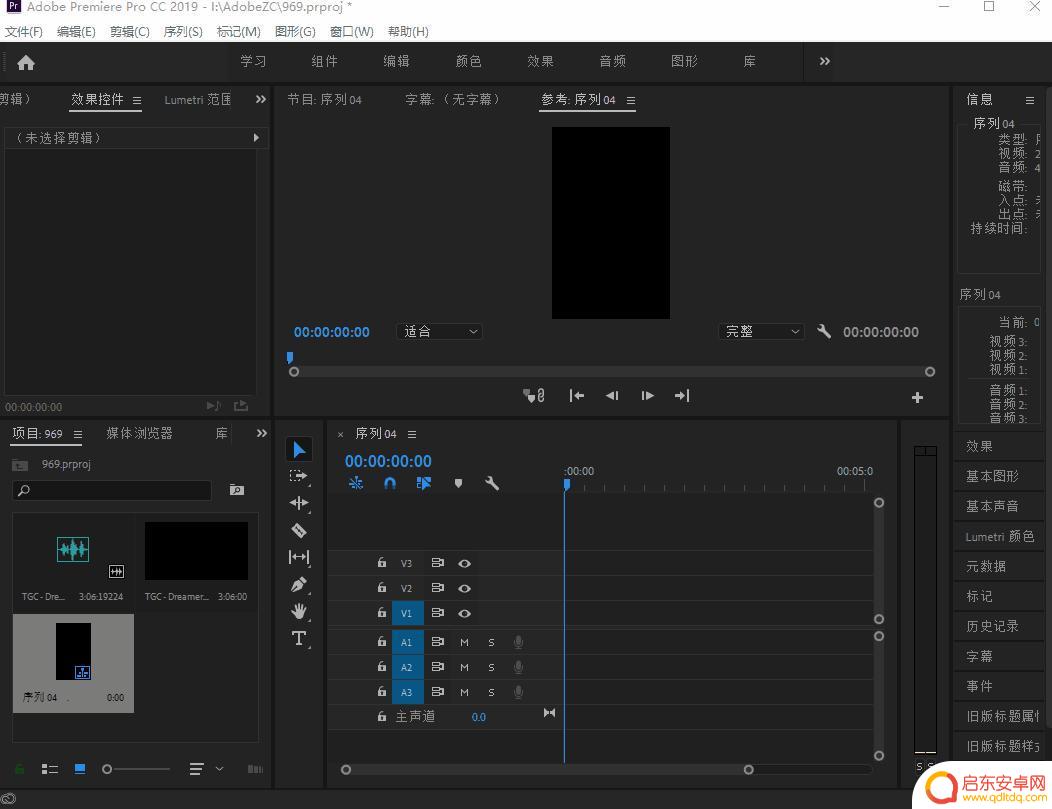The height and width of the screenshot is (809, 1052).
Task: Show hidden project panel tabs
Action: 262,433
